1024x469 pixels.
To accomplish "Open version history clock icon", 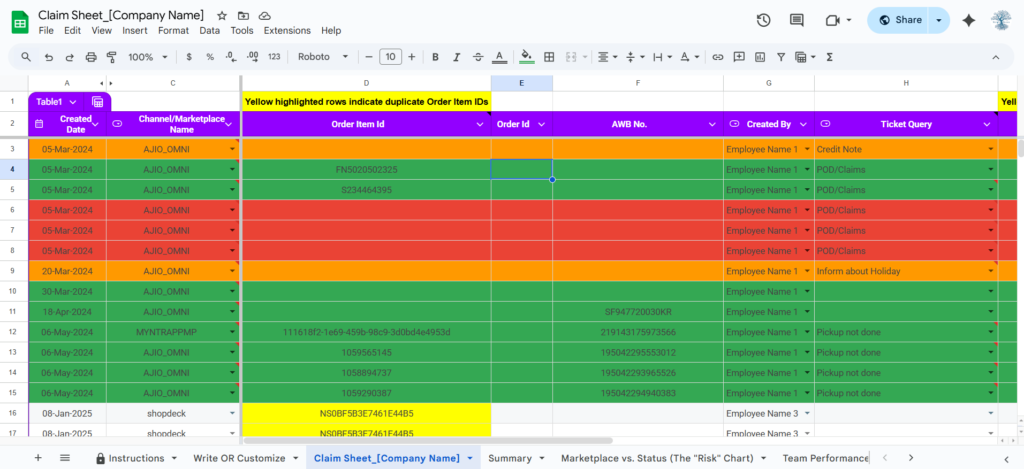I will [764, 20].
